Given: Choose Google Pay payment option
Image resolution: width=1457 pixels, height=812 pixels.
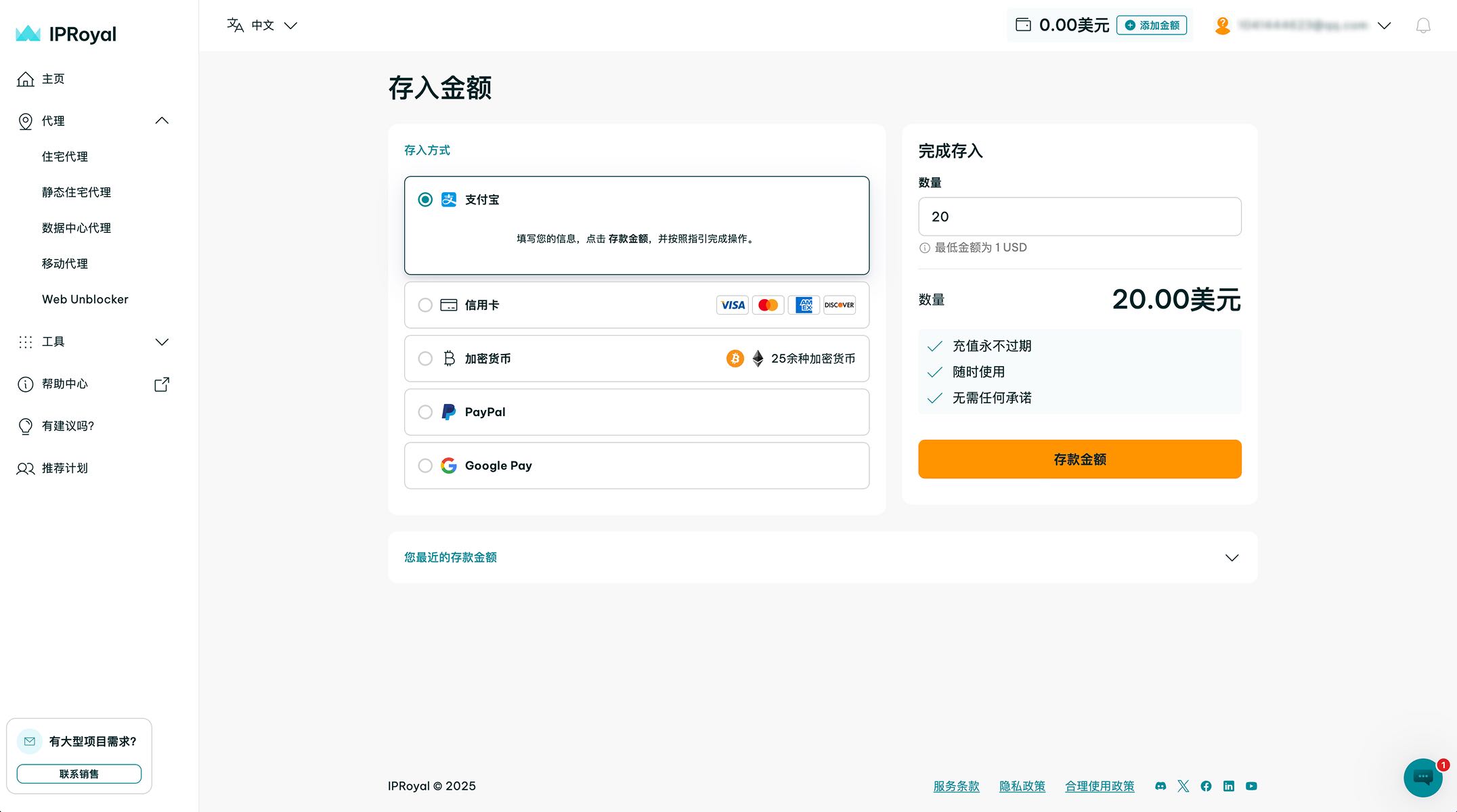Looking at the screenshot, I should pyautogui.click(x=425, y=466).
